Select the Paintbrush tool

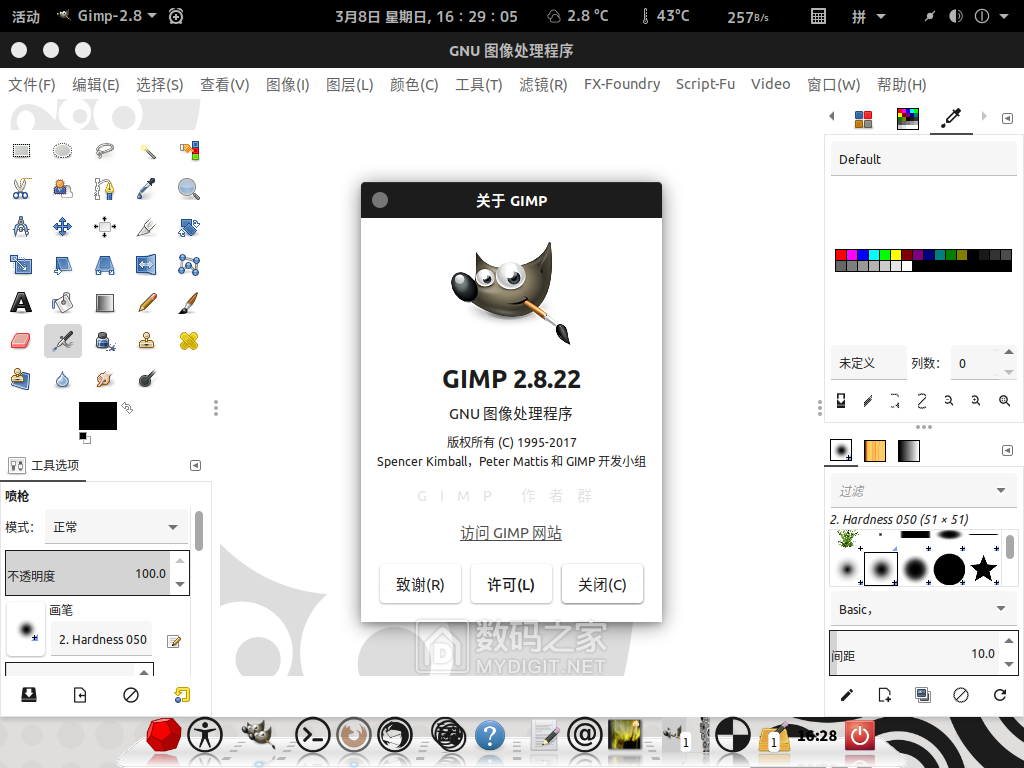tap(189, 302)
